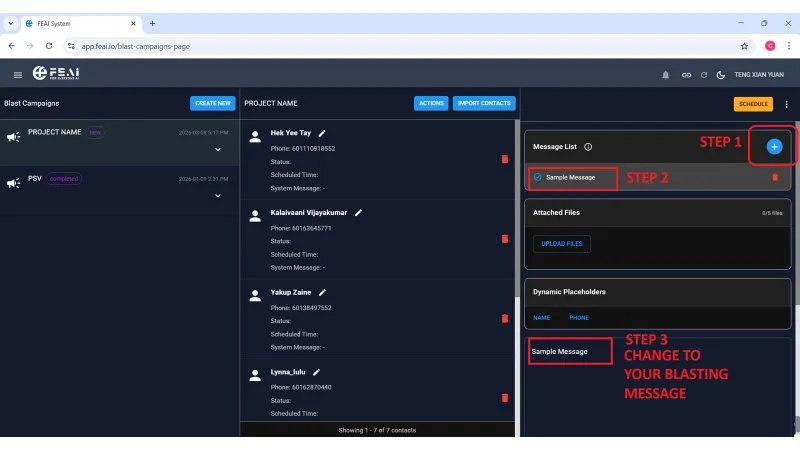
Task: Bookmark this page star icon
Action: coord(744,46)
